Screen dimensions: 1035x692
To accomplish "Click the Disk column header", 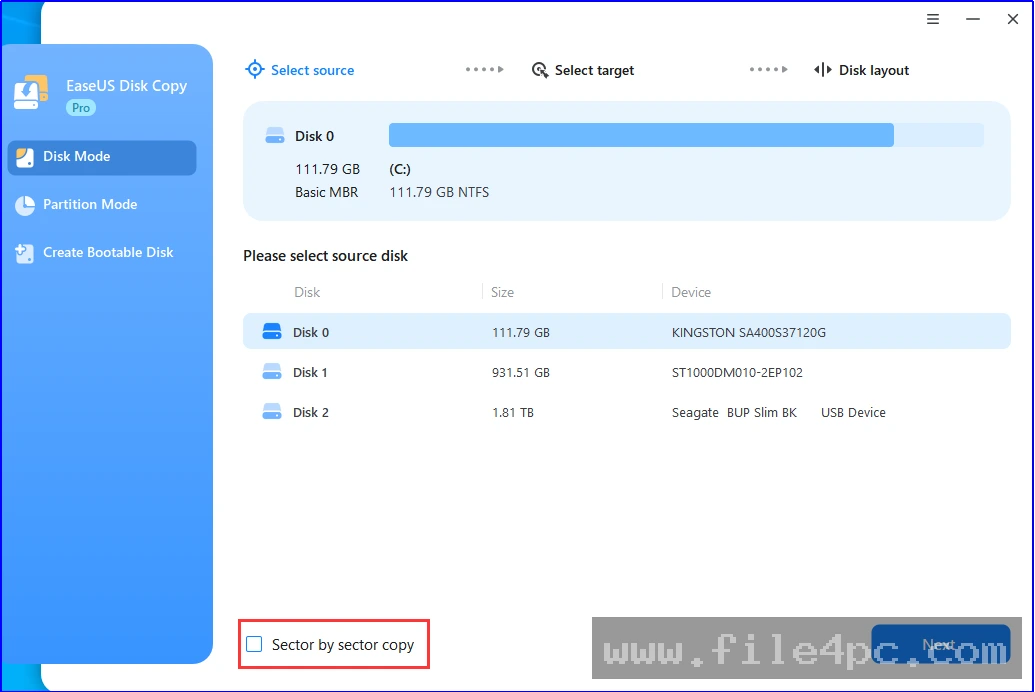I will point(307,292).
